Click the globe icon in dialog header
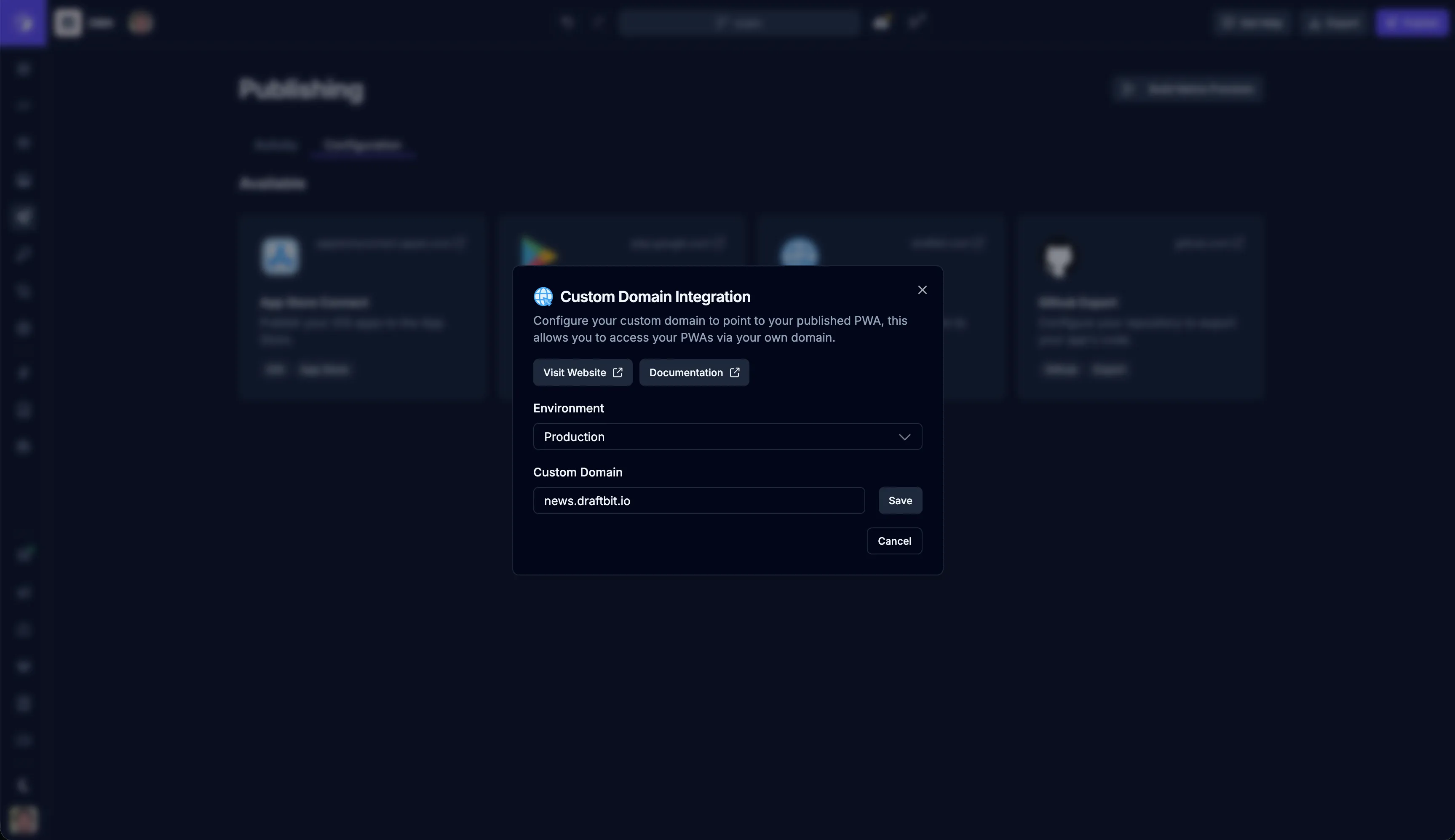Viewport: 1455px width, 840px height. [x=543, y=297]
